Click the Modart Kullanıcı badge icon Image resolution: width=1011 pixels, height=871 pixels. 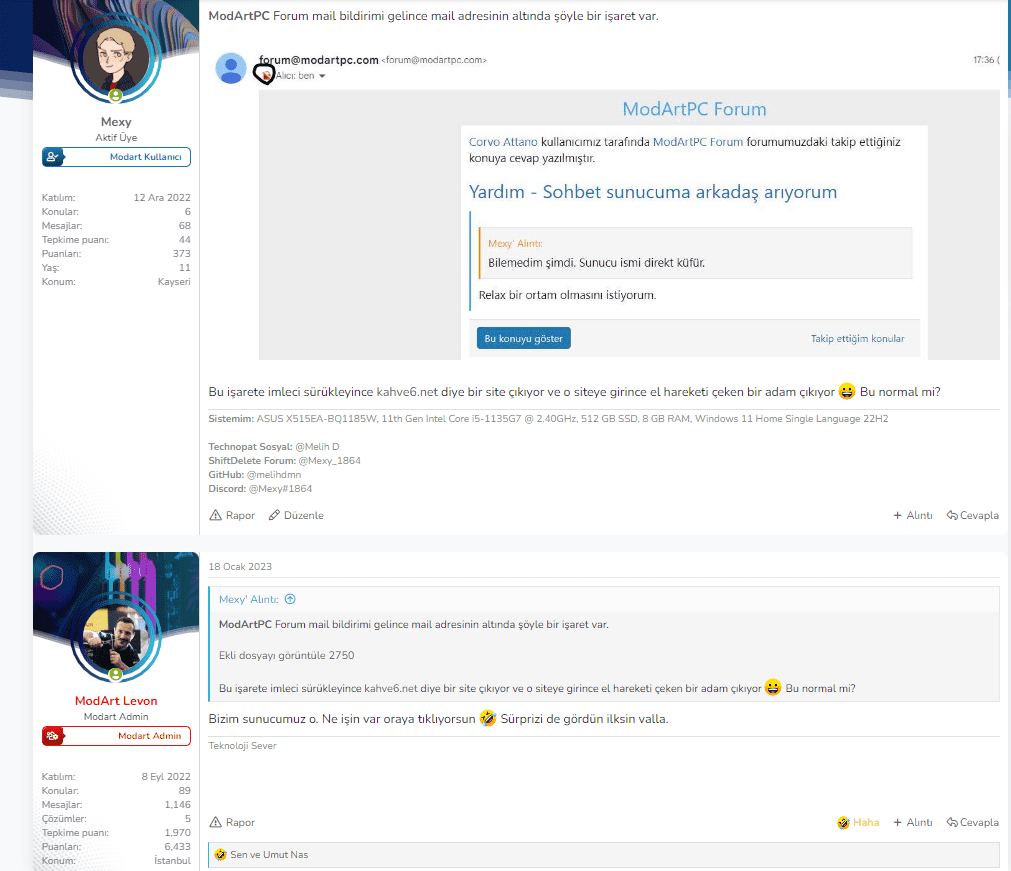pyautogui.click(x=53, y=157)
